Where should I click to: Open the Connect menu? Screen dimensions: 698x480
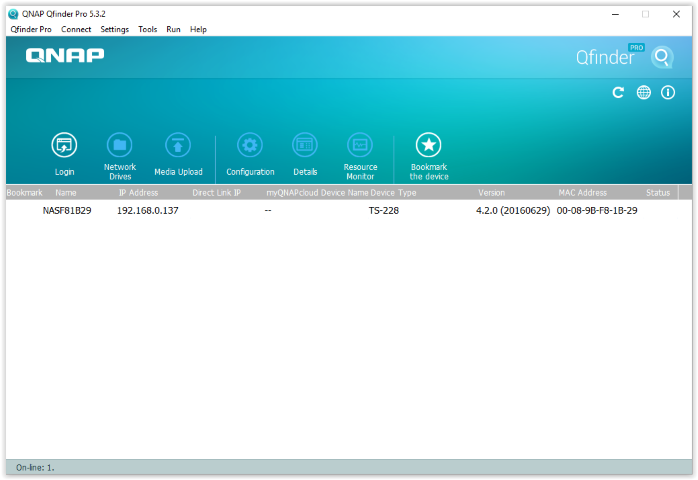coord(76,29)
